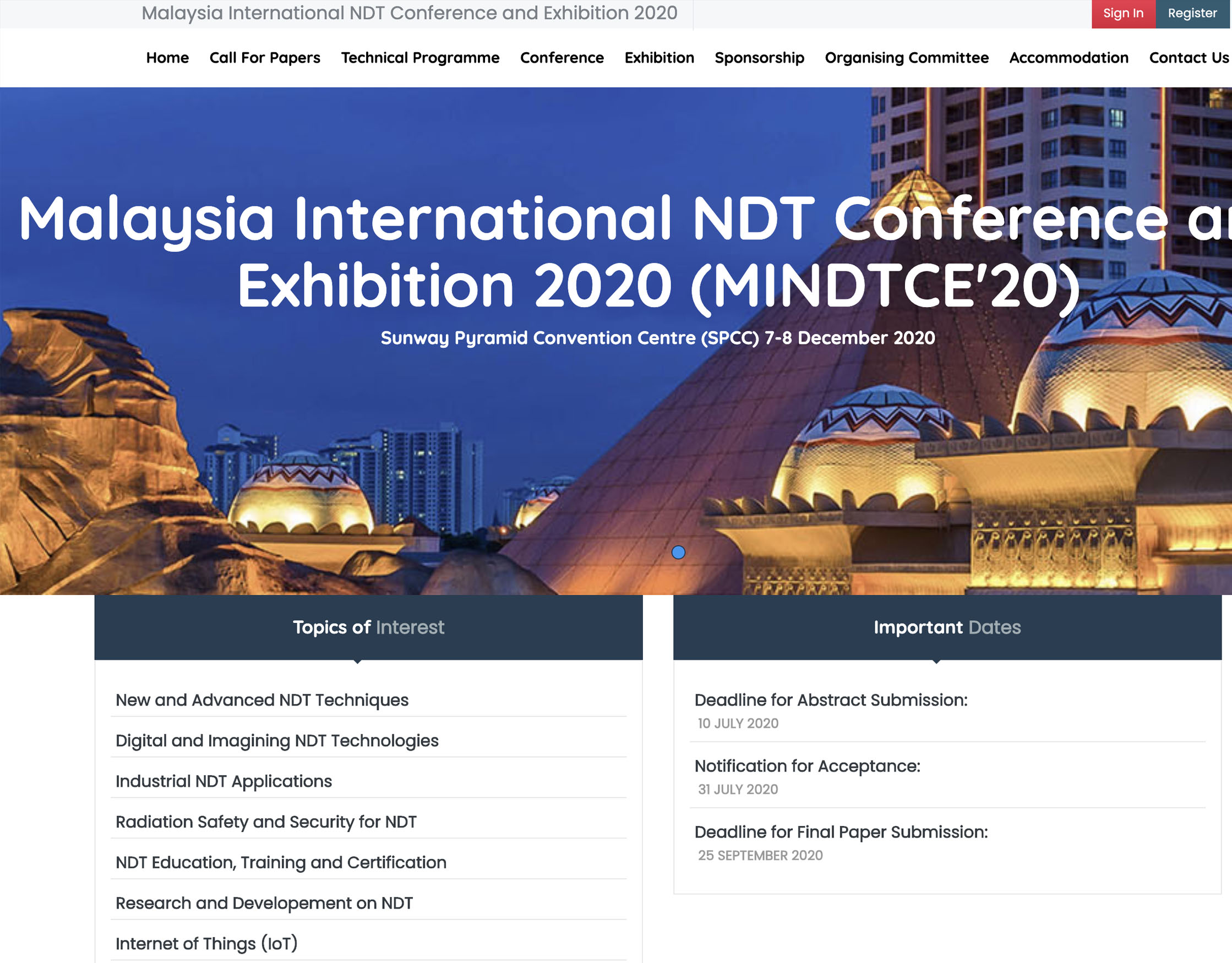Open Contact Us page
The width and height of the screenshot is (1232, 963).
(x=1188, y=58)
